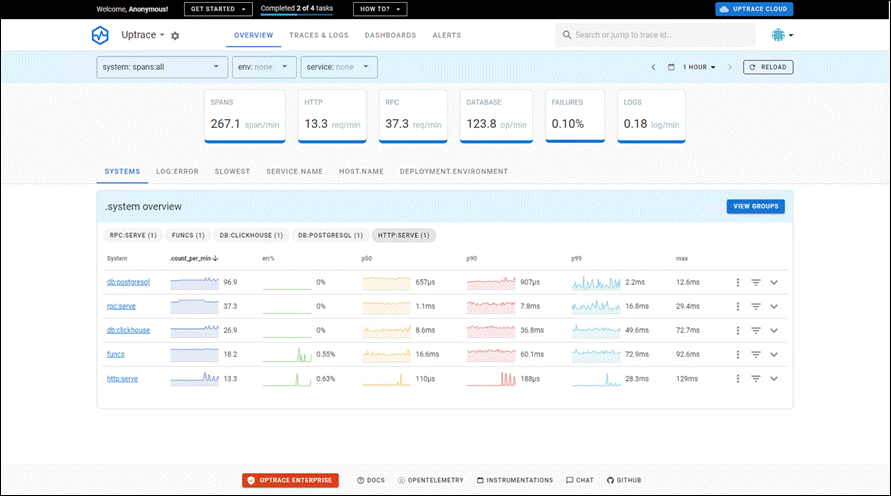This screenshot has height=496, width=891.
Task: Select the SERVICE.NAME sub-tab
Action: tap(294, 172)
